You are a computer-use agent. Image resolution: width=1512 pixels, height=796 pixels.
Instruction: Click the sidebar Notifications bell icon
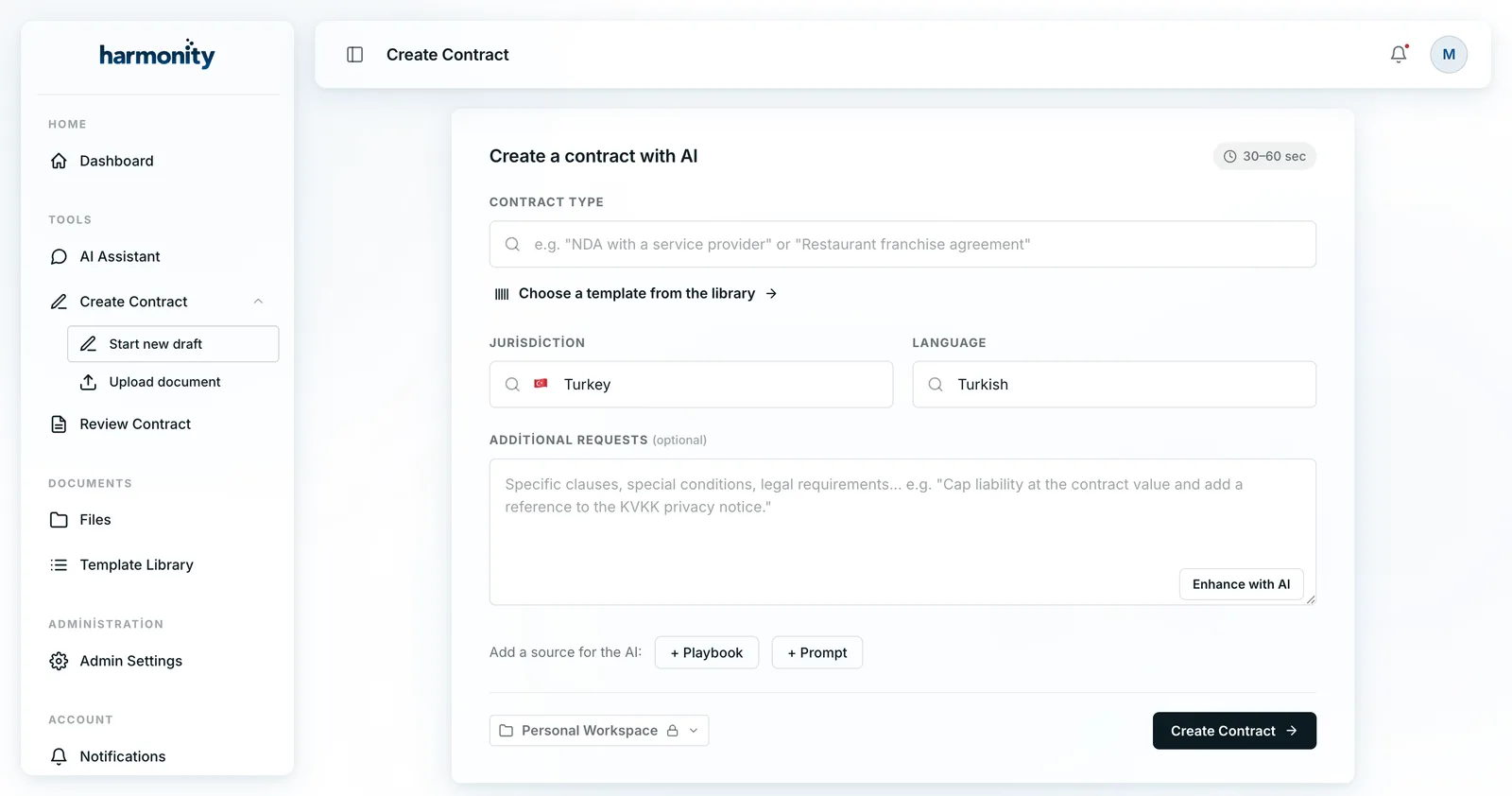(x=59, y=756)
